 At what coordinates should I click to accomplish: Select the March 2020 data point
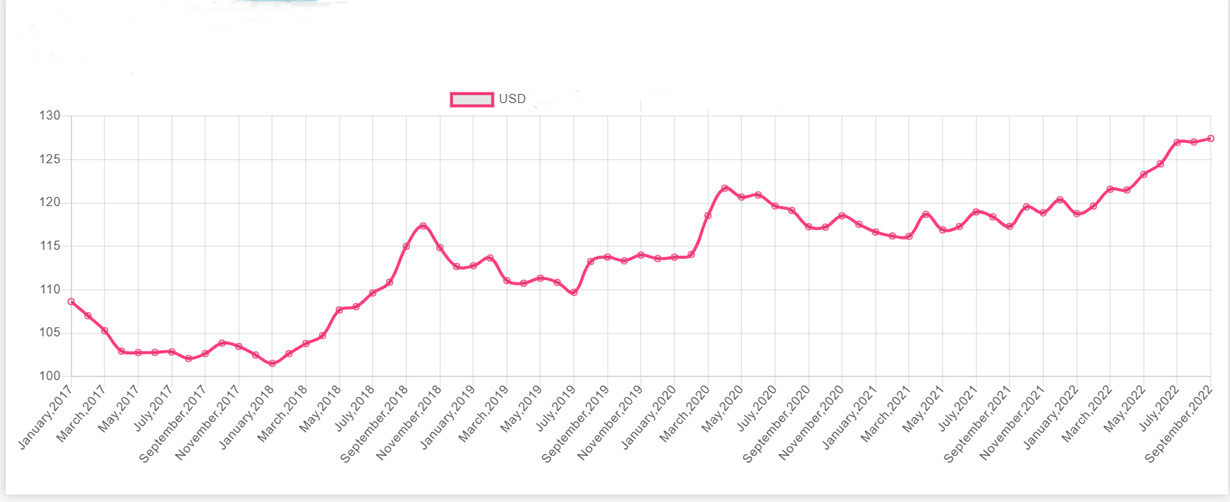pos(708,215)
